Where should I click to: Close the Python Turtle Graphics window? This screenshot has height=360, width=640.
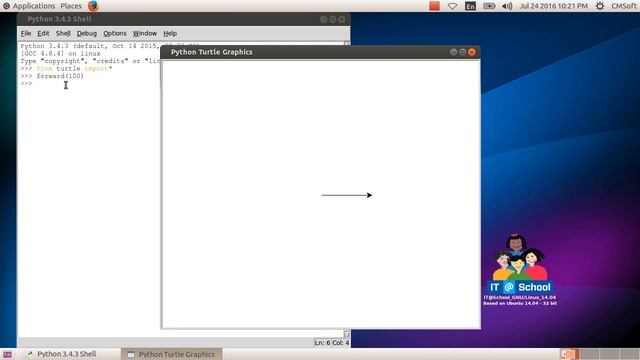click(472, 52)
